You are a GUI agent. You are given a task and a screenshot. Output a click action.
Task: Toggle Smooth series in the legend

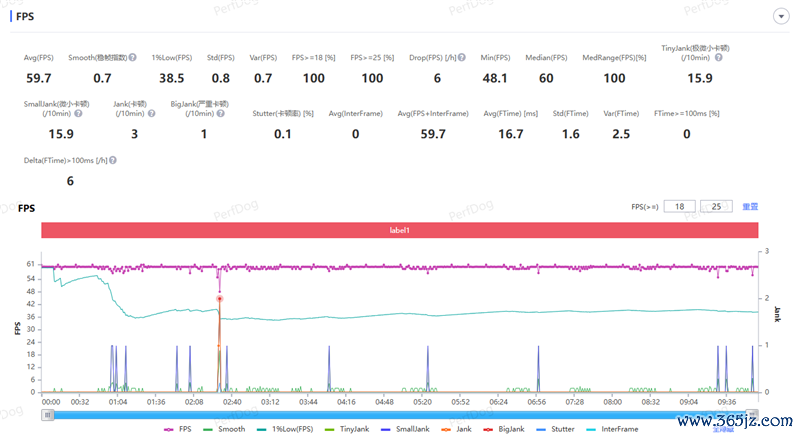coord(224,429)
